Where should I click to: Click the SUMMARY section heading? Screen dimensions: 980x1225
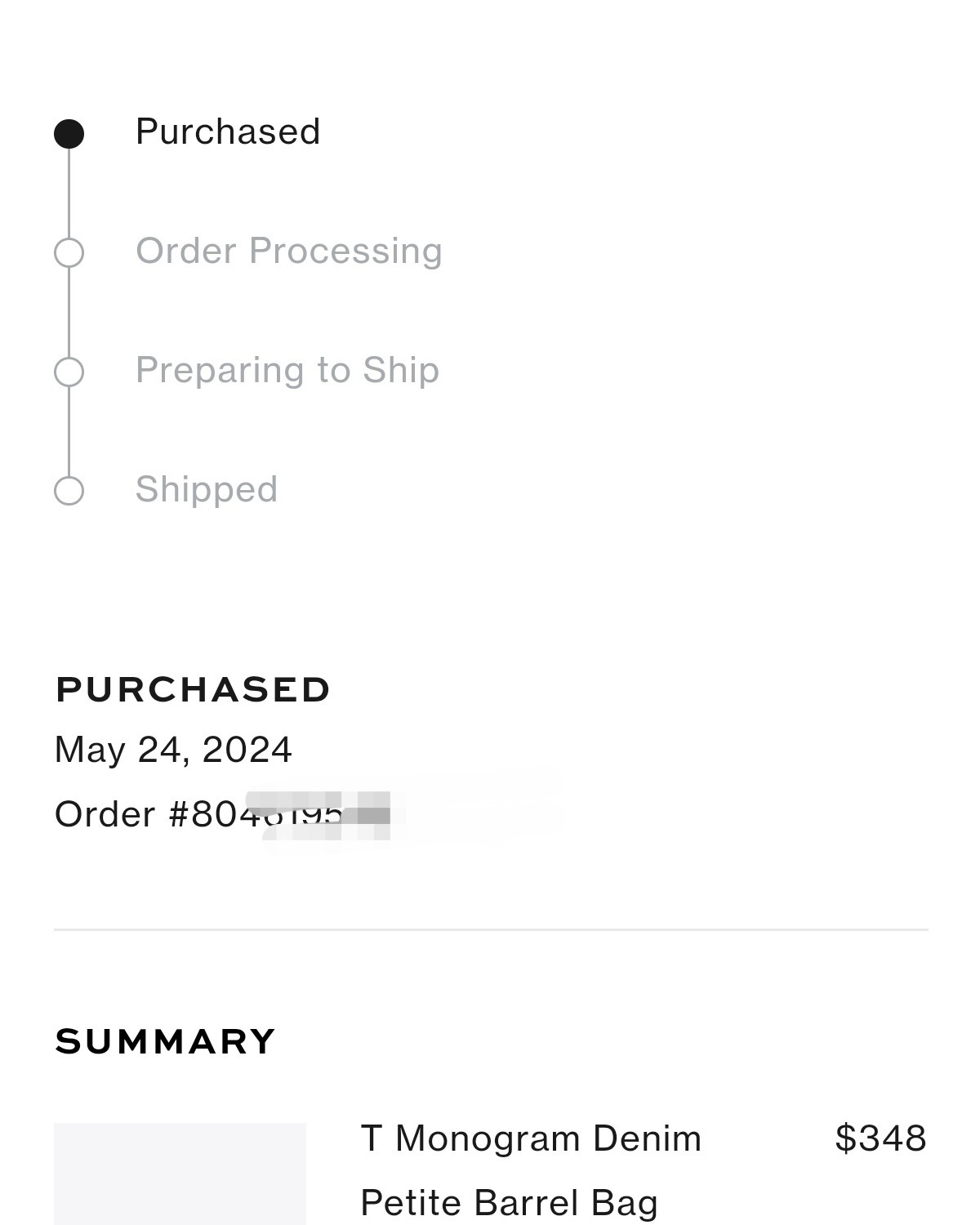(165, 1041)
